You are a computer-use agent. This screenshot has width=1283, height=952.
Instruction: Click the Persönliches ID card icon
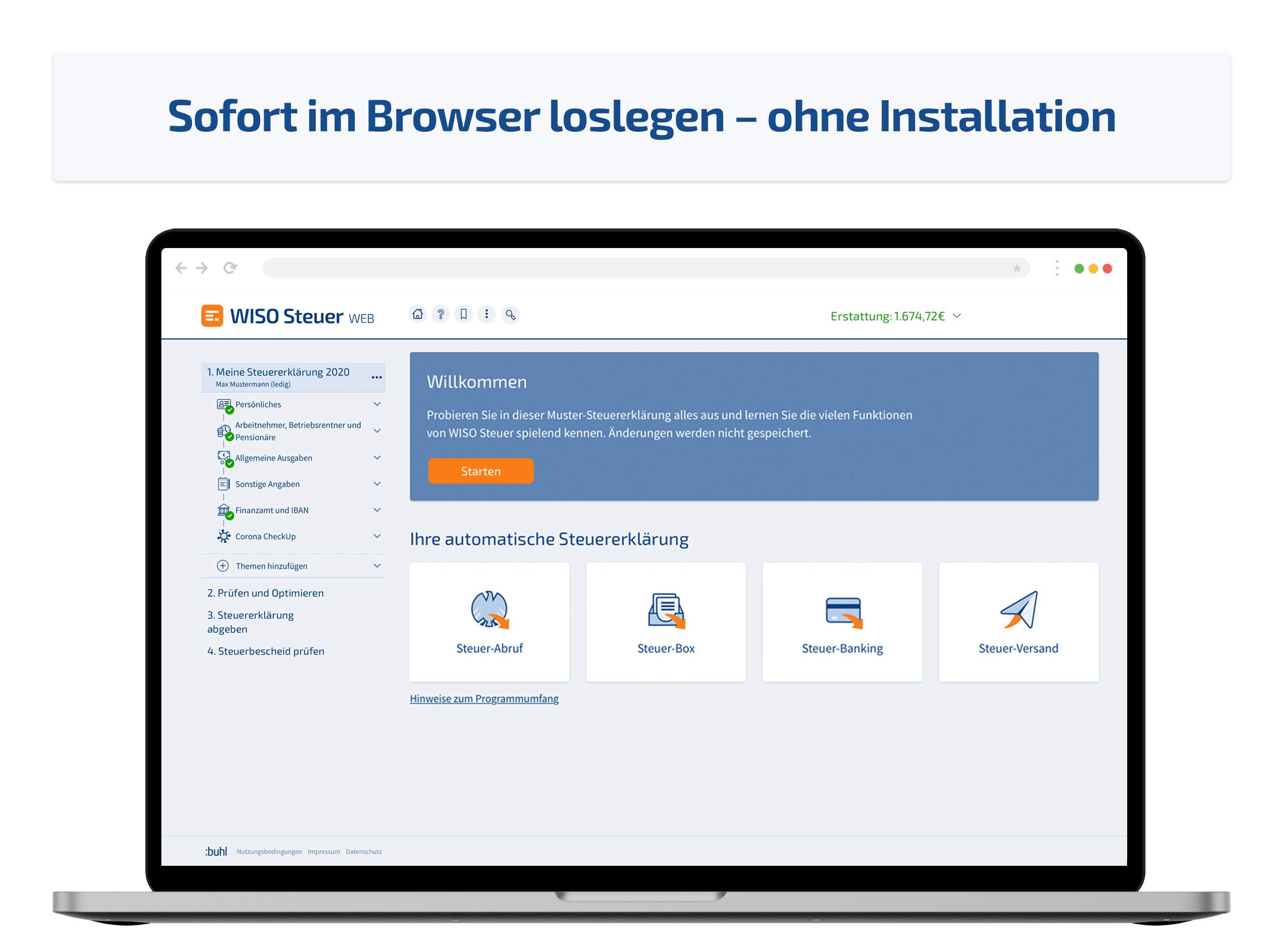[224, 405]
